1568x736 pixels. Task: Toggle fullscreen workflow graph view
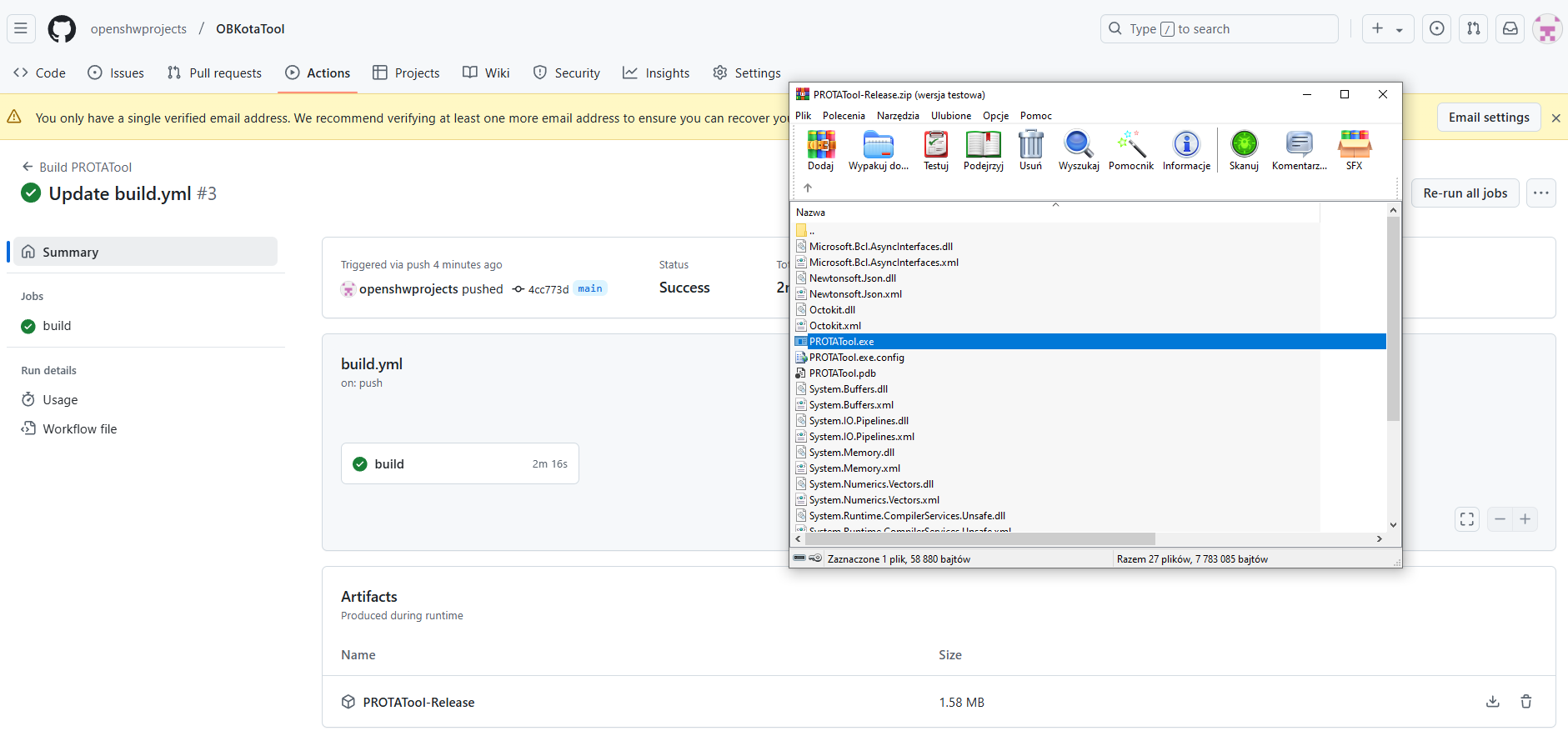[x=1467, y=519]
